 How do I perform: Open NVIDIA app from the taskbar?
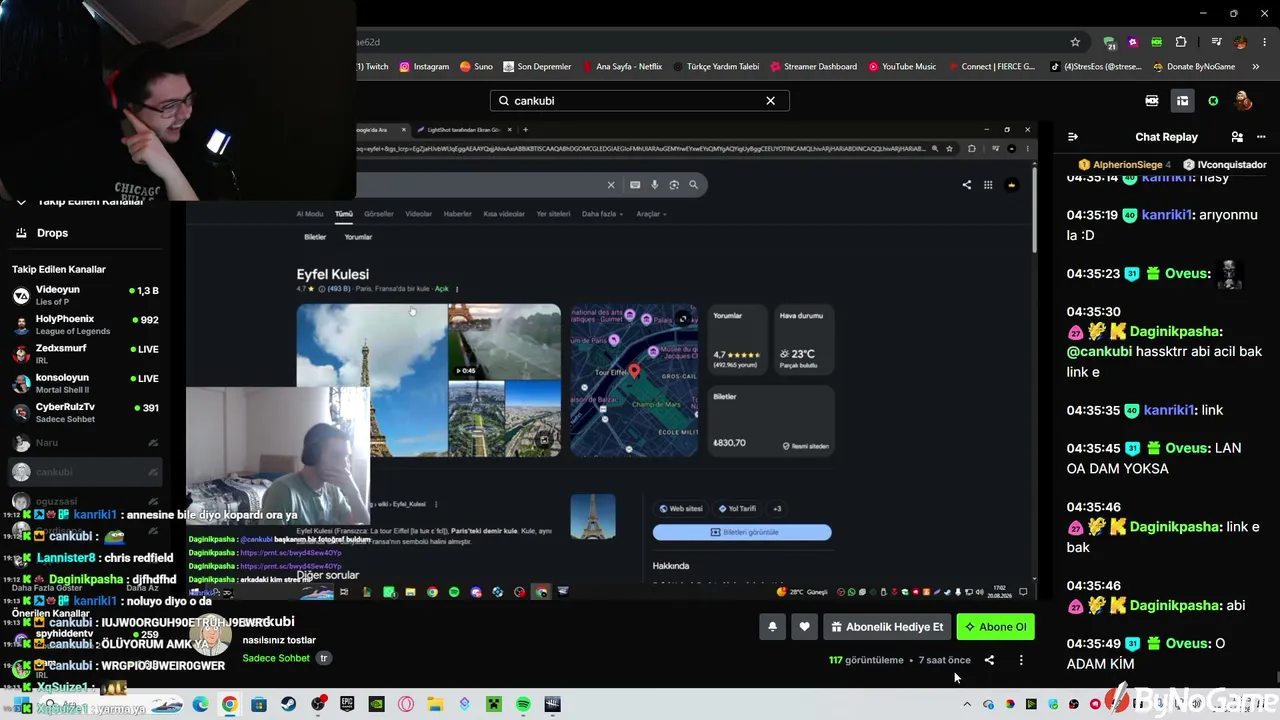pos(376,705)
